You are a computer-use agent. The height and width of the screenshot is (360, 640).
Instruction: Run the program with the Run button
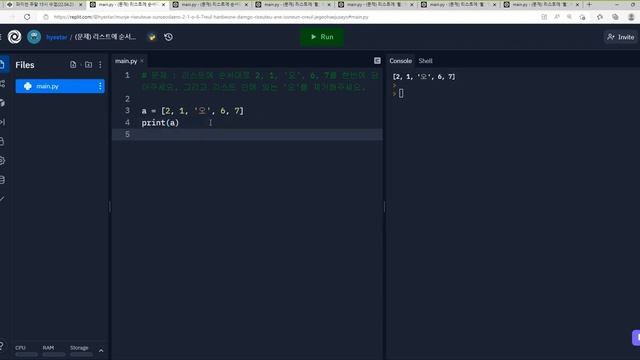coord(322,37)
